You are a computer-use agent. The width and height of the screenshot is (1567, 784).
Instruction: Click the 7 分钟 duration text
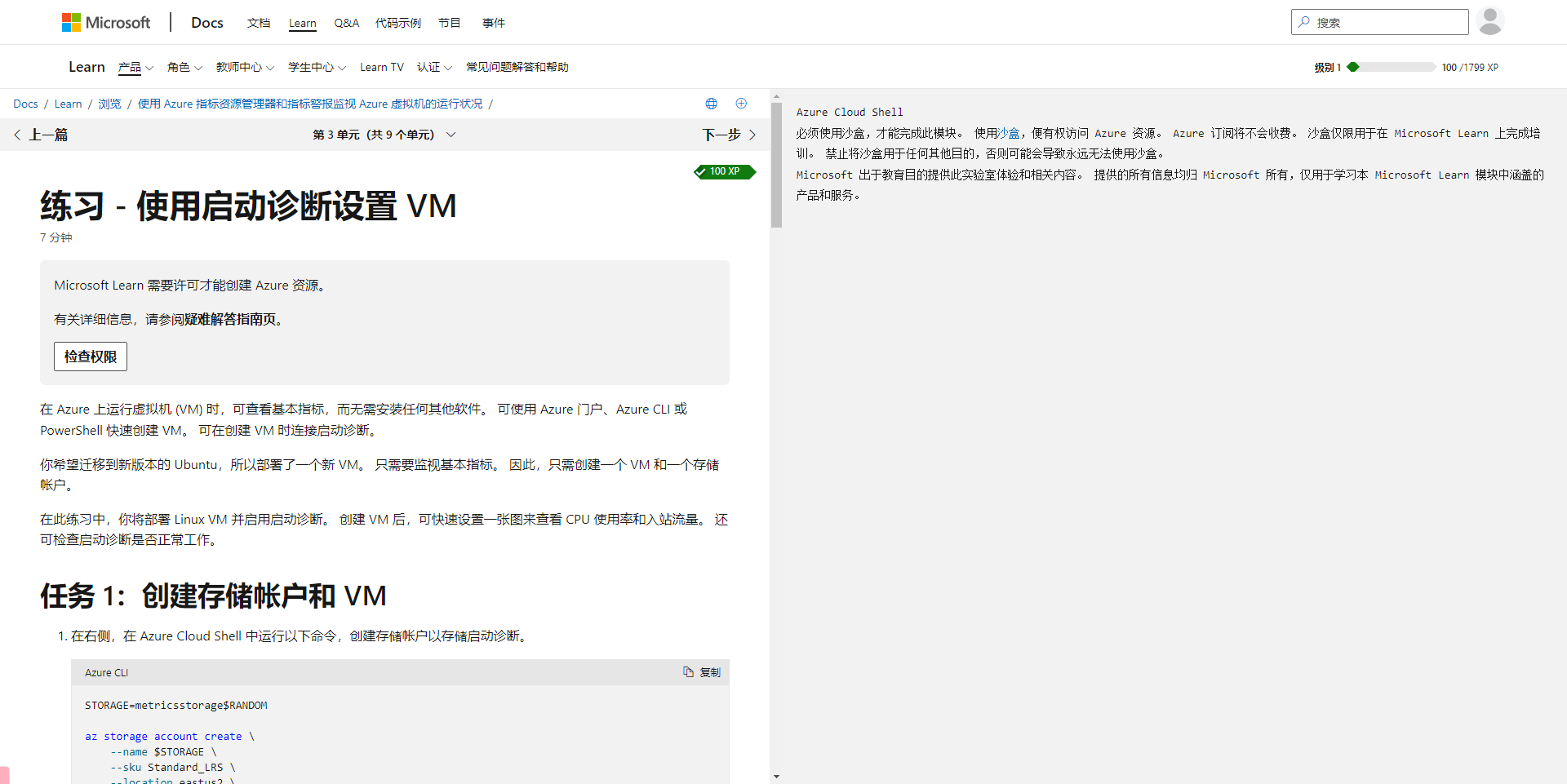pyautogui.click(x=56, y=237)
